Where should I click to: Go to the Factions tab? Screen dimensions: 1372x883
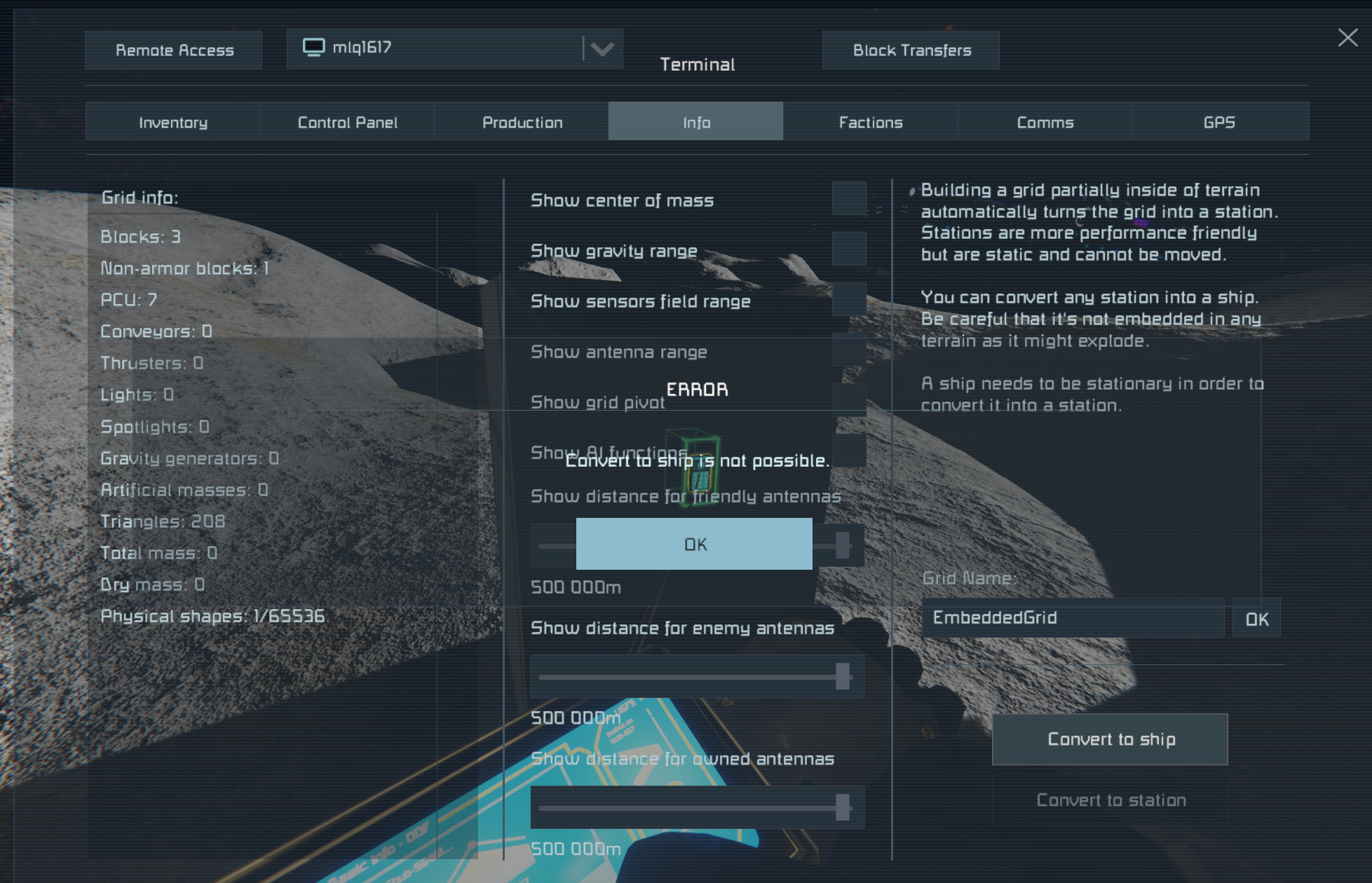[x=870, y=122]
